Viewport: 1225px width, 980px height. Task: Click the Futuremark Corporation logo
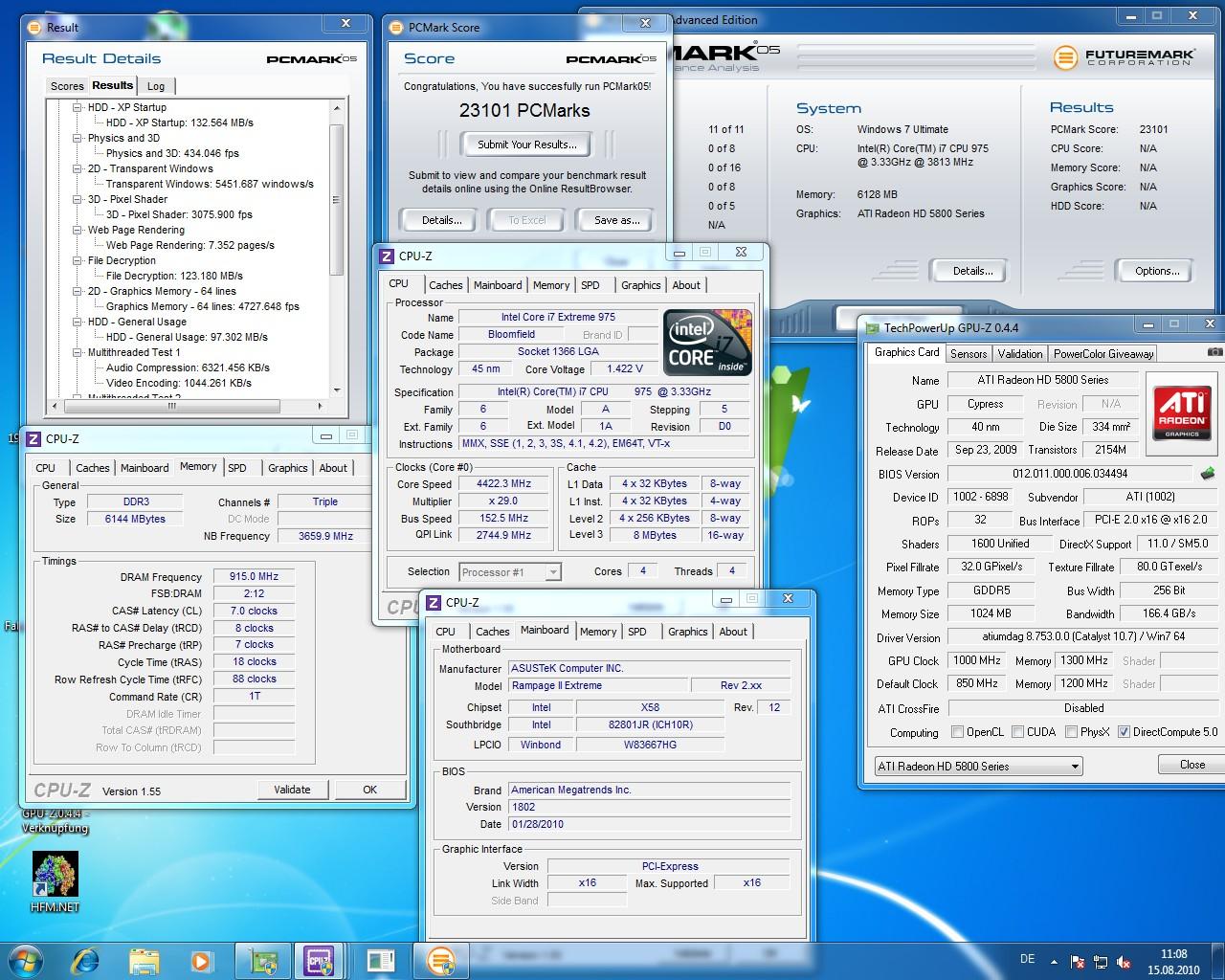pos(1125,57)
